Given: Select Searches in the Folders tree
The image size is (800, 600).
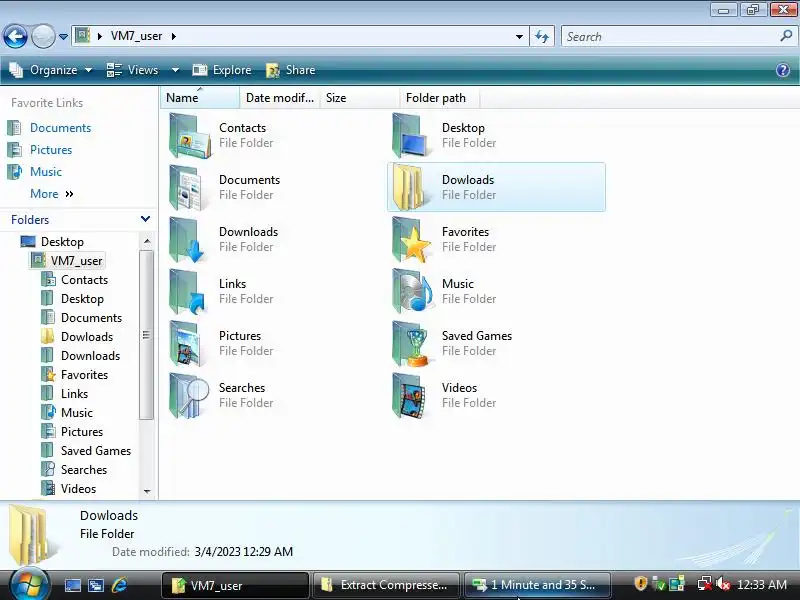Looking at the screenshot, I should click(x=84, y=469).
